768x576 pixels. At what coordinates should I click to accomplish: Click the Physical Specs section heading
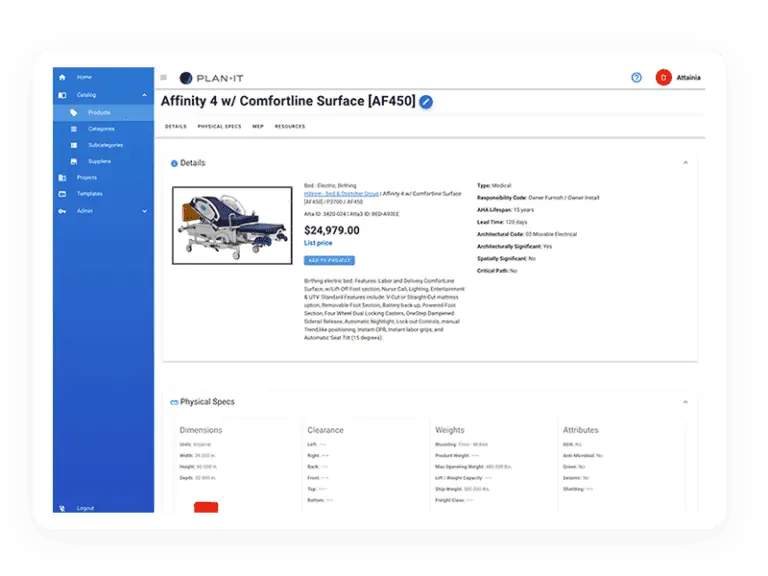pos(207,402)
